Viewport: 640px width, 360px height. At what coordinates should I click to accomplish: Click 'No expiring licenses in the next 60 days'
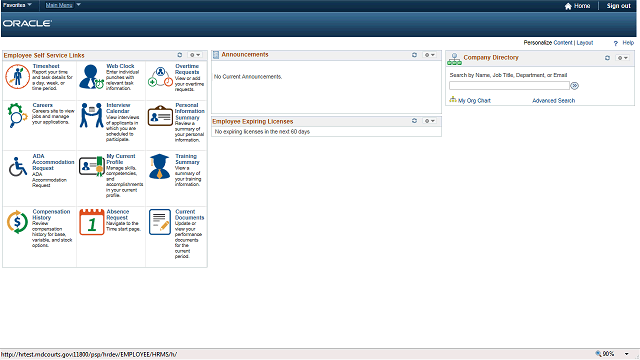pos(262,132)
